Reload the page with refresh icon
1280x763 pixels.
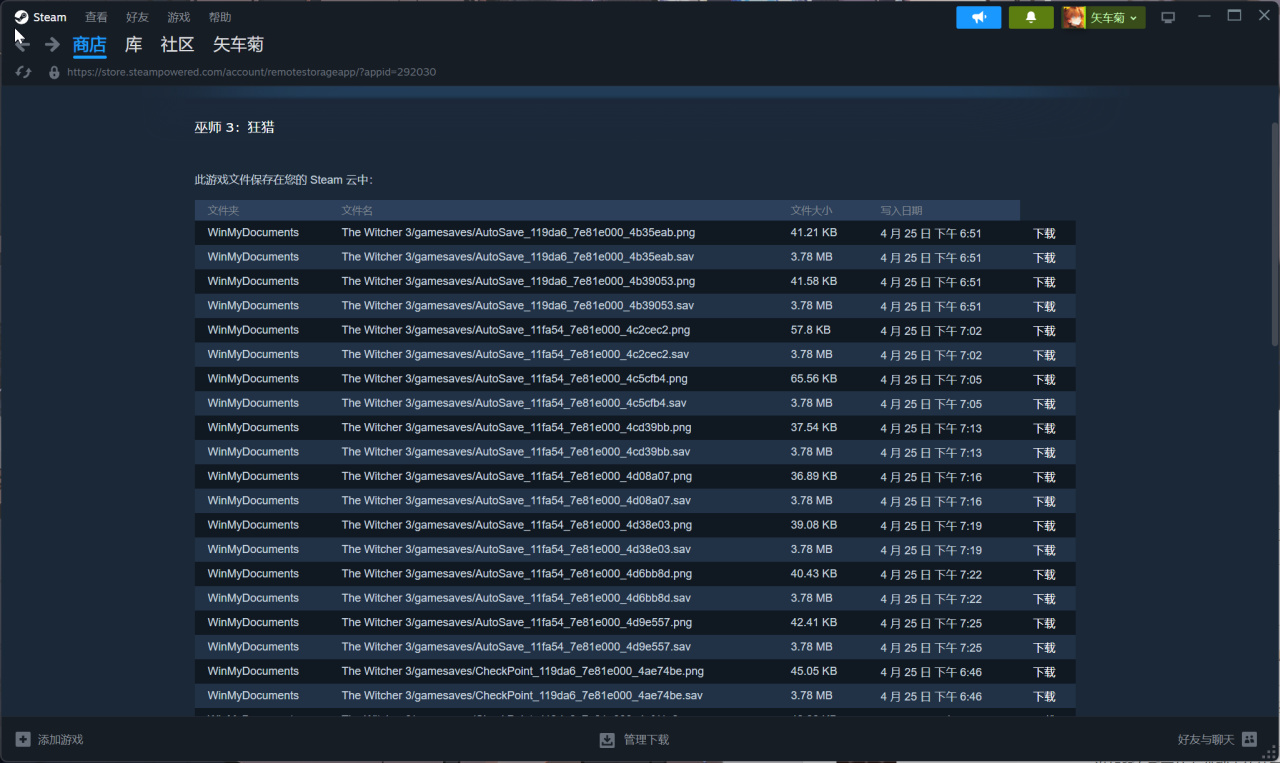(24, 72)
